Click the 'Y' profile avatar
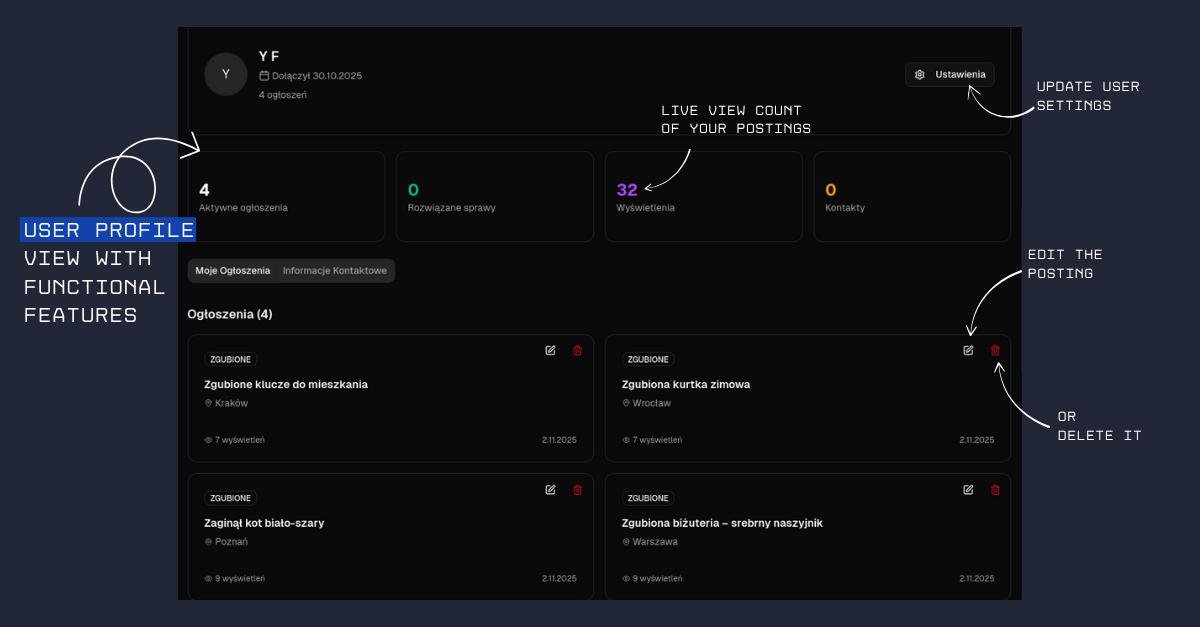The image size is (1200, 627). 225,74
